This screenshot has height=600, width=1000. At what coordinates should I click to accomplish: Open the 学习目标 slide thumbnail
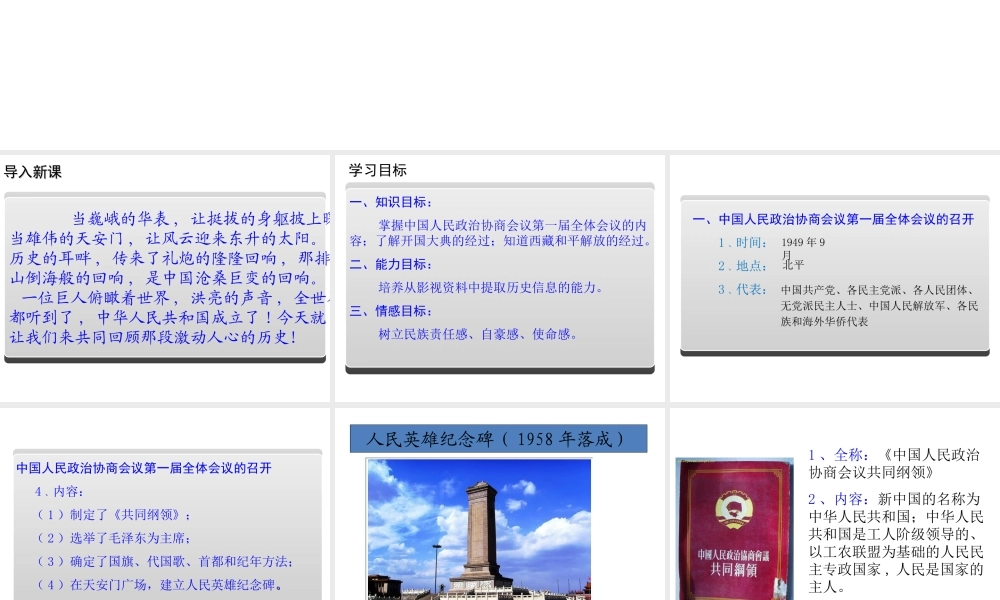click(x=500, y=279)
